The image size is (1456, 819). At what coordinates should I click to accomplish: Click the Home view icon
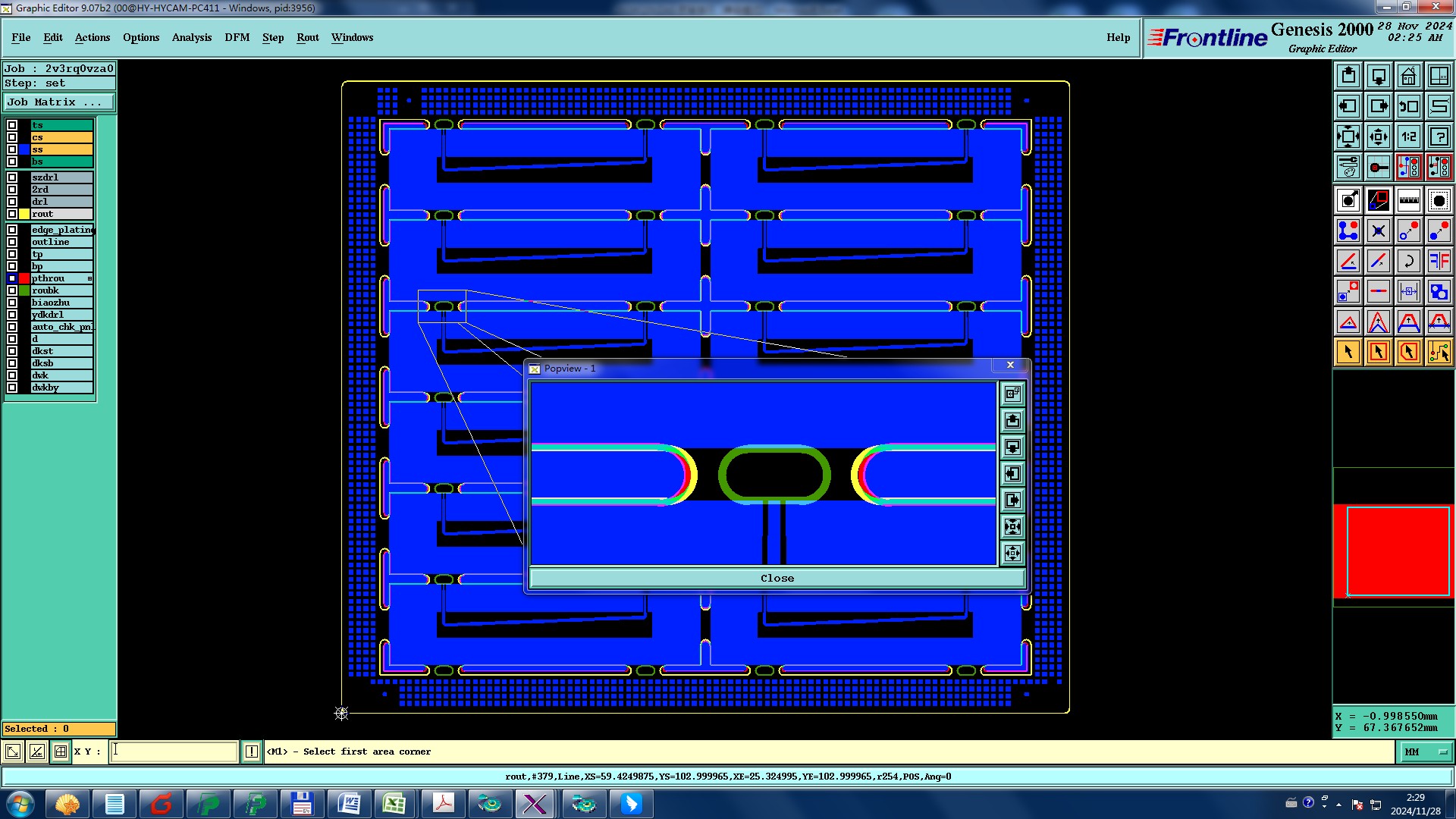tap(1408, 76)
